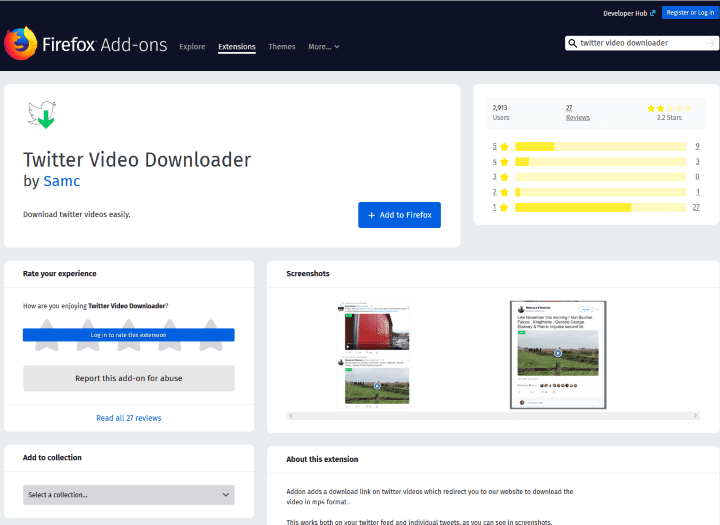Click the 5-star rating bar

coord(600,147)
